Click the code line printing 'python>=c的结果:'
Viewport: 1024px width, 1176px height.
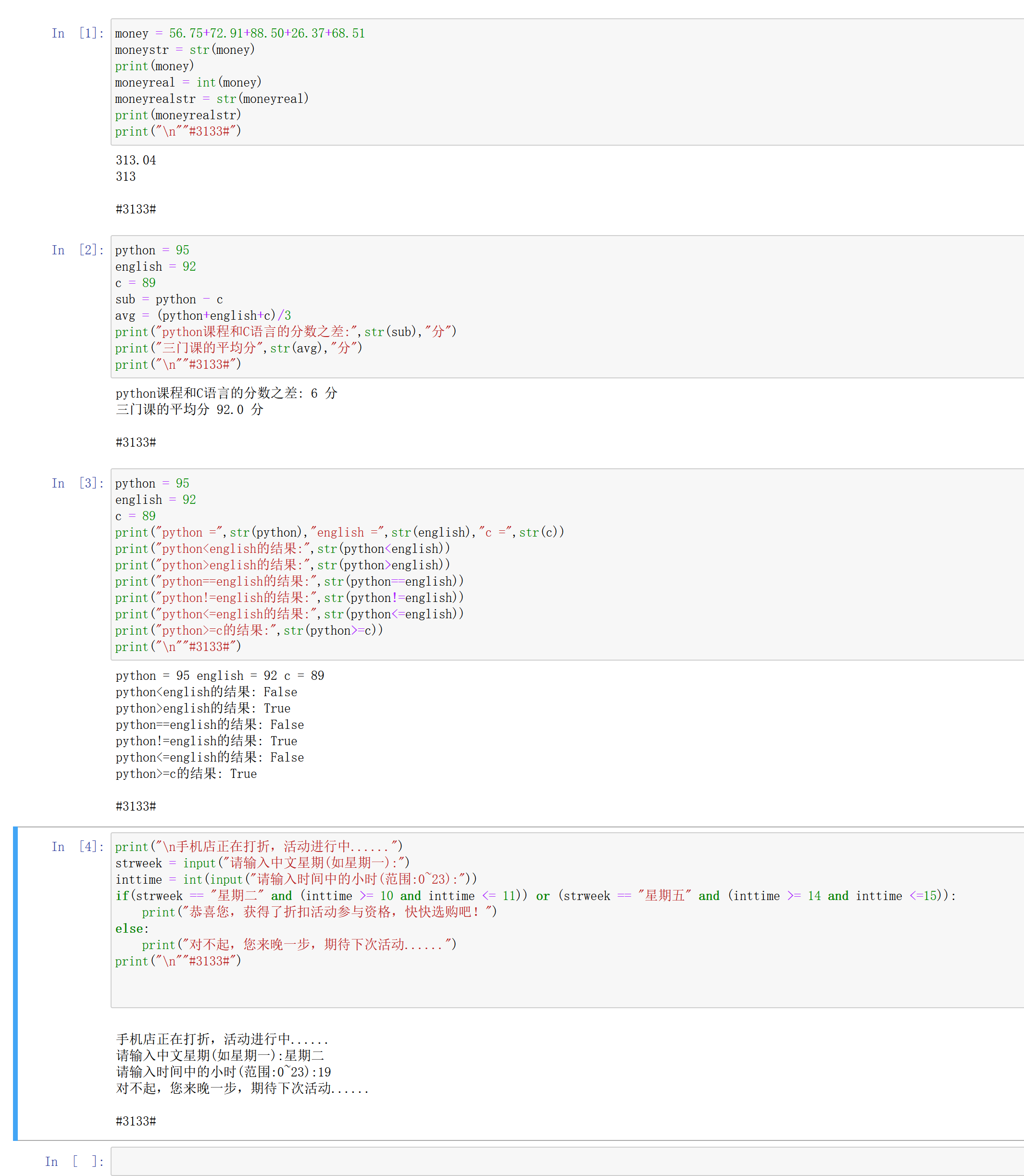click(x=249, y=630)
